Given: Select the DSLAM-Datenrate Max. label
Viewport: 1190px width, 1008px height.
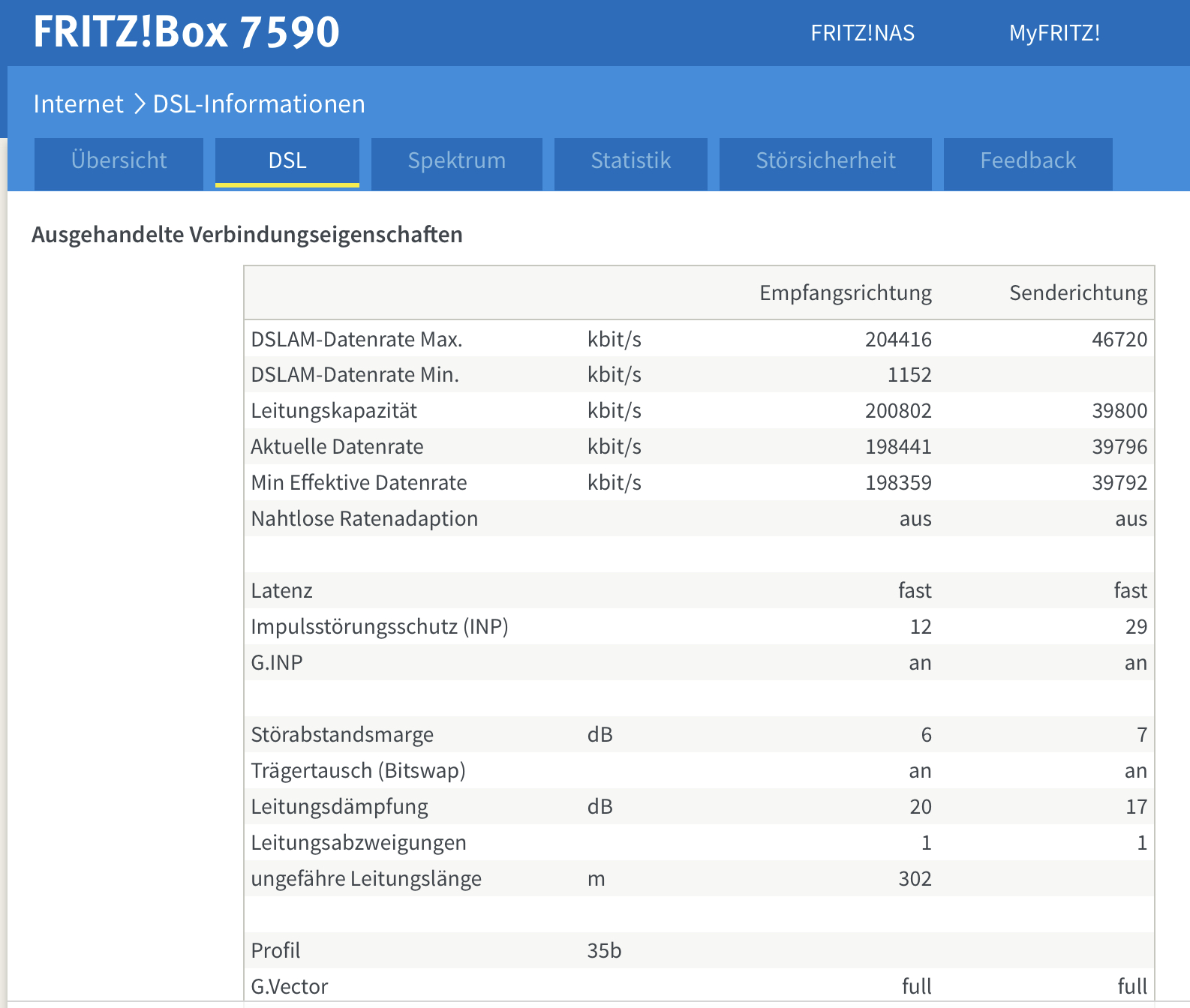Looking at the screenshot, I should (356, 339).
